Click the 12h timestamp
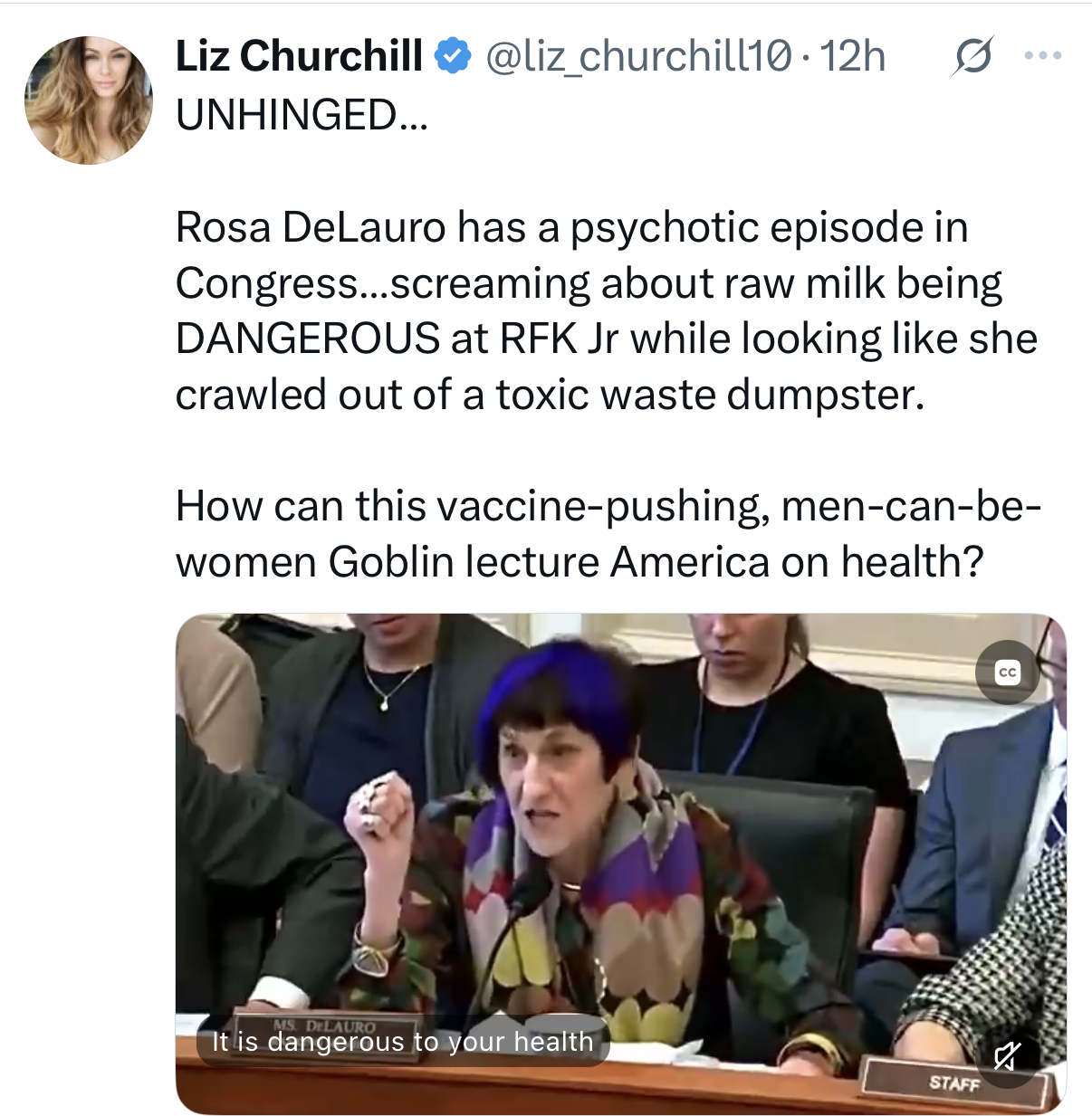Screen dimensions: 1092x1116 click(852, 56)
